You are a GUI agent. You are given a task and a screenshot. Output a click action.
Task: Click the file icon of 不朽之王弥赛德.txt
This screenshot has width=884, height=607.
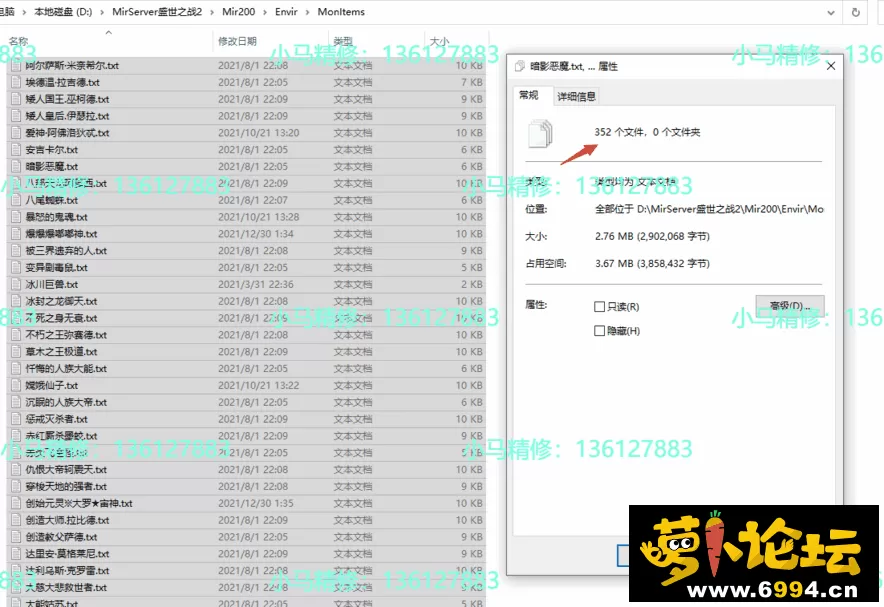pyautogui.click(x=16, y=335)
